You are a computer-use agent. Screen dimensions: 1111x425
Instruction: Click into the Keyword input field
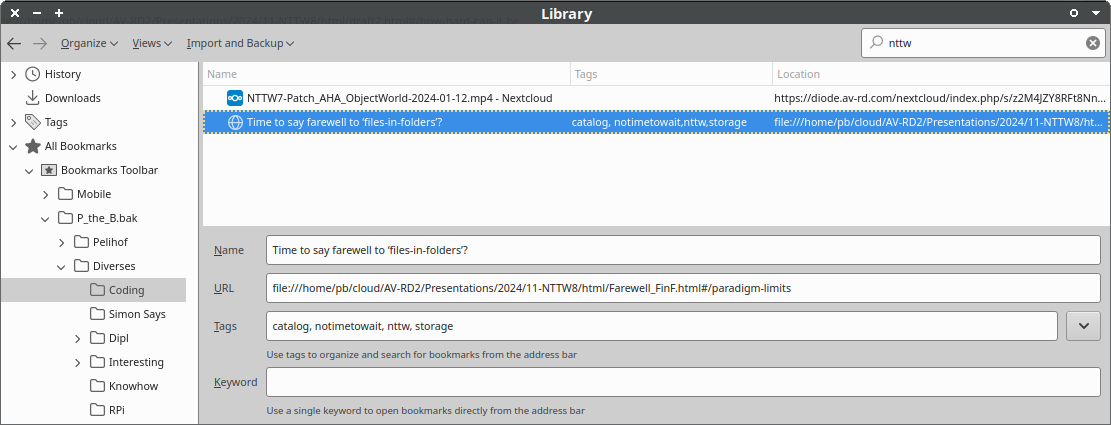click(x=683, y=382)
